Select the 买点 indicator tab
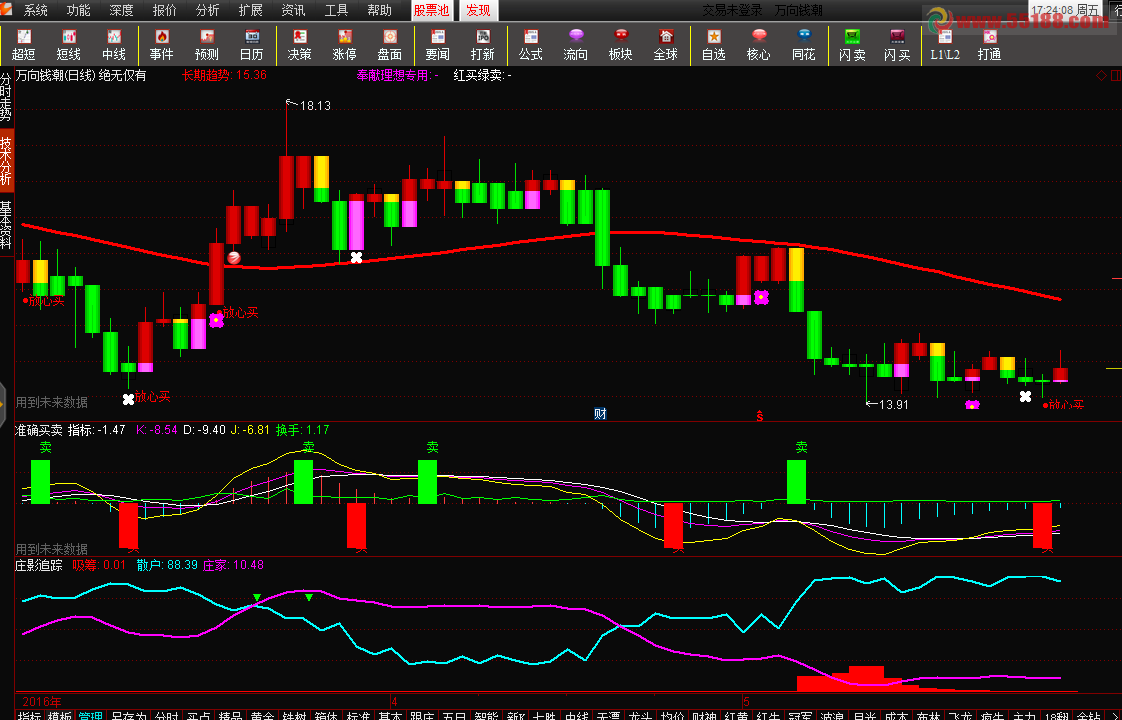The image size is (1122, 720). (198, 714)
